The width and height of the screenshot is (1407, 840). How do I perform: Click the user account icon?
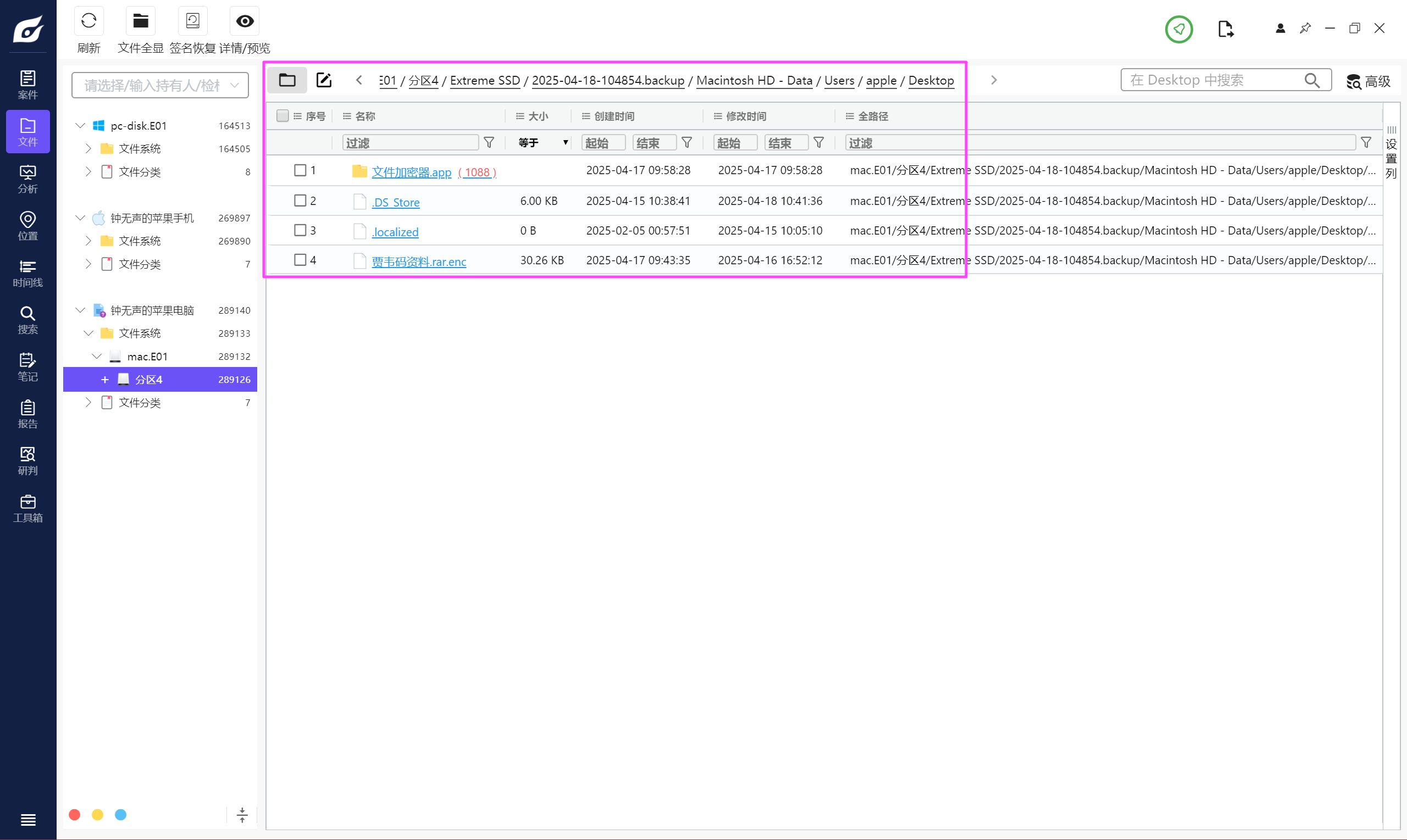tap(1280, 29)
